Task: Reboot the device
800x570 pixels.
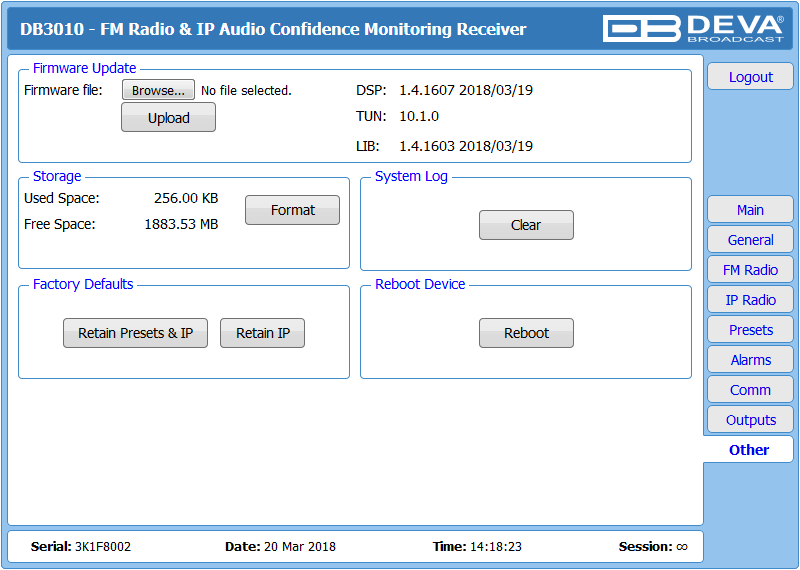Action: click(526, 333)
